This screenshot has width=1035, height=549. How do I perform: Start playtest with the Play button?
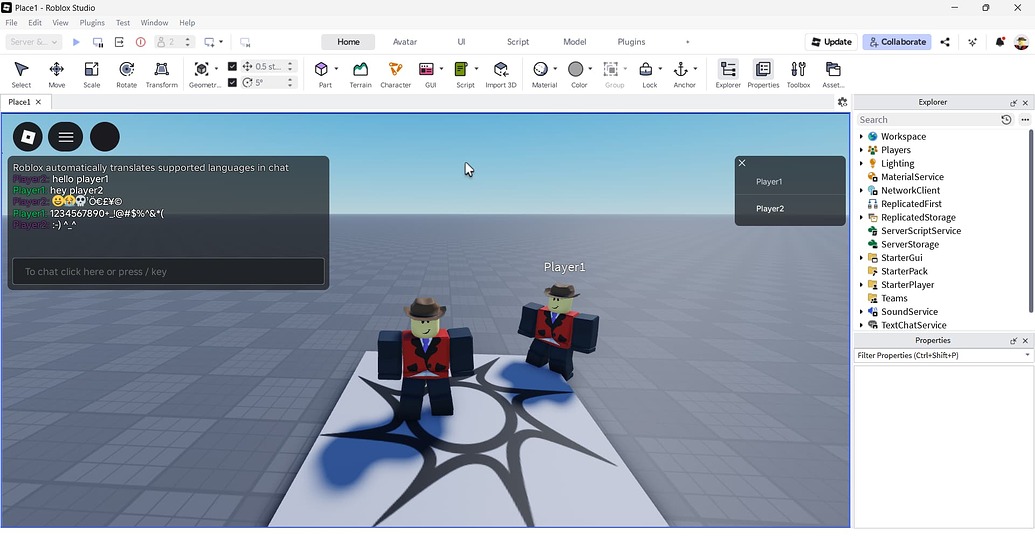(76, 42)
